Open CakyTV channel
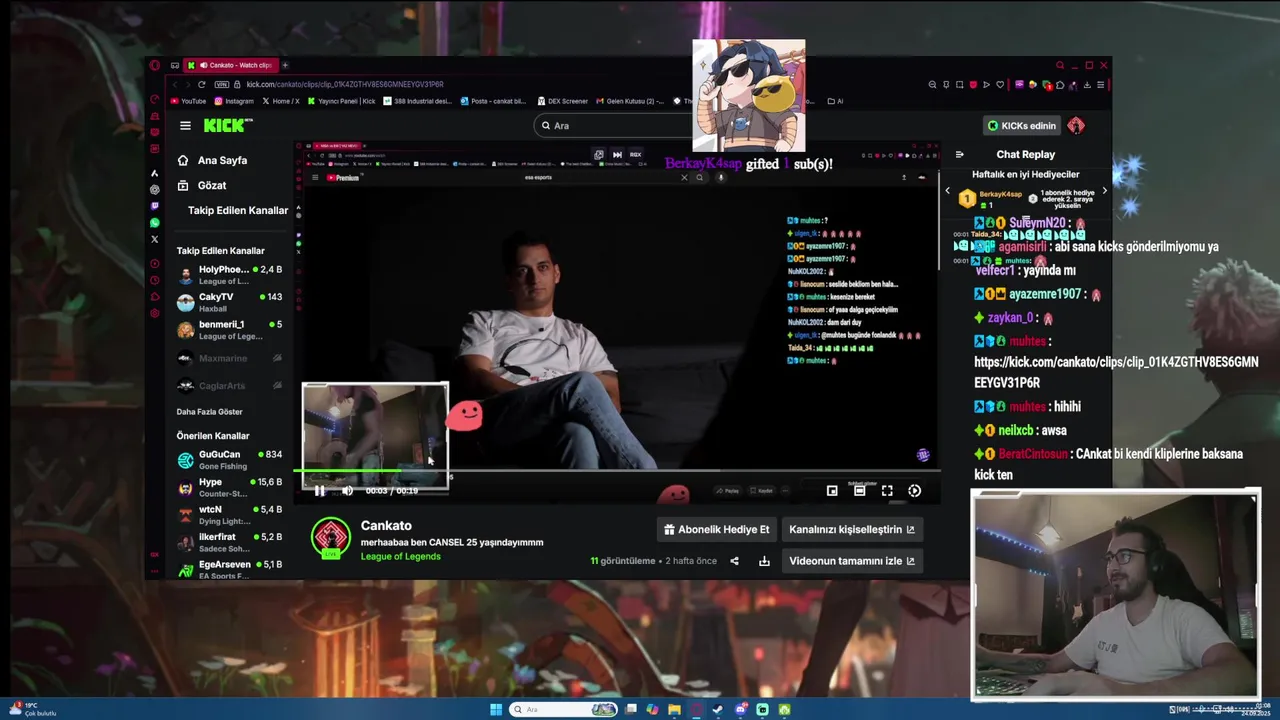Screen dimensions: 1280x720 230,301
